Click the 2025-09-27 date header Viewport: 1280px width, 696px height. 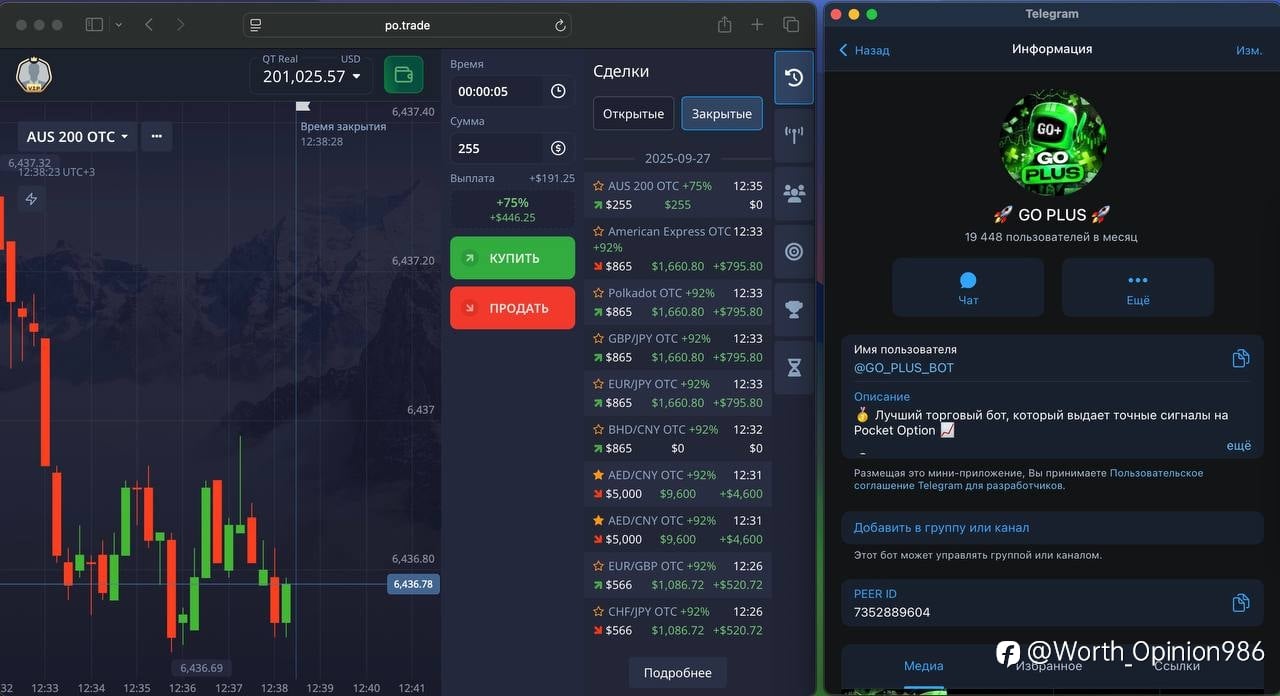point(678,158)
